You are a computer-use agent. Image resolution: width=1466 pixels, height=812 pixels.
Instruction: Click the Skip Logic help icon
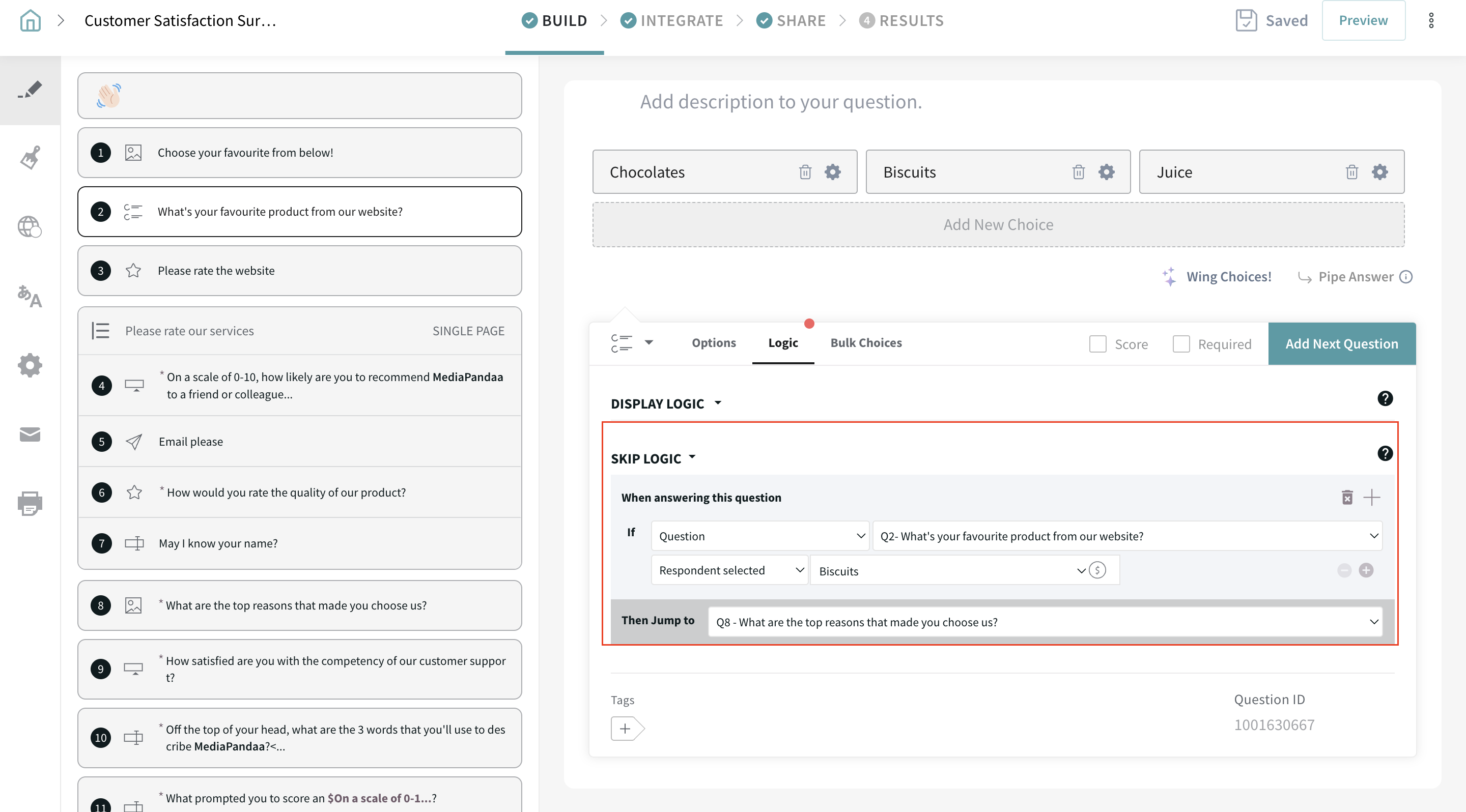point(1385,453)
